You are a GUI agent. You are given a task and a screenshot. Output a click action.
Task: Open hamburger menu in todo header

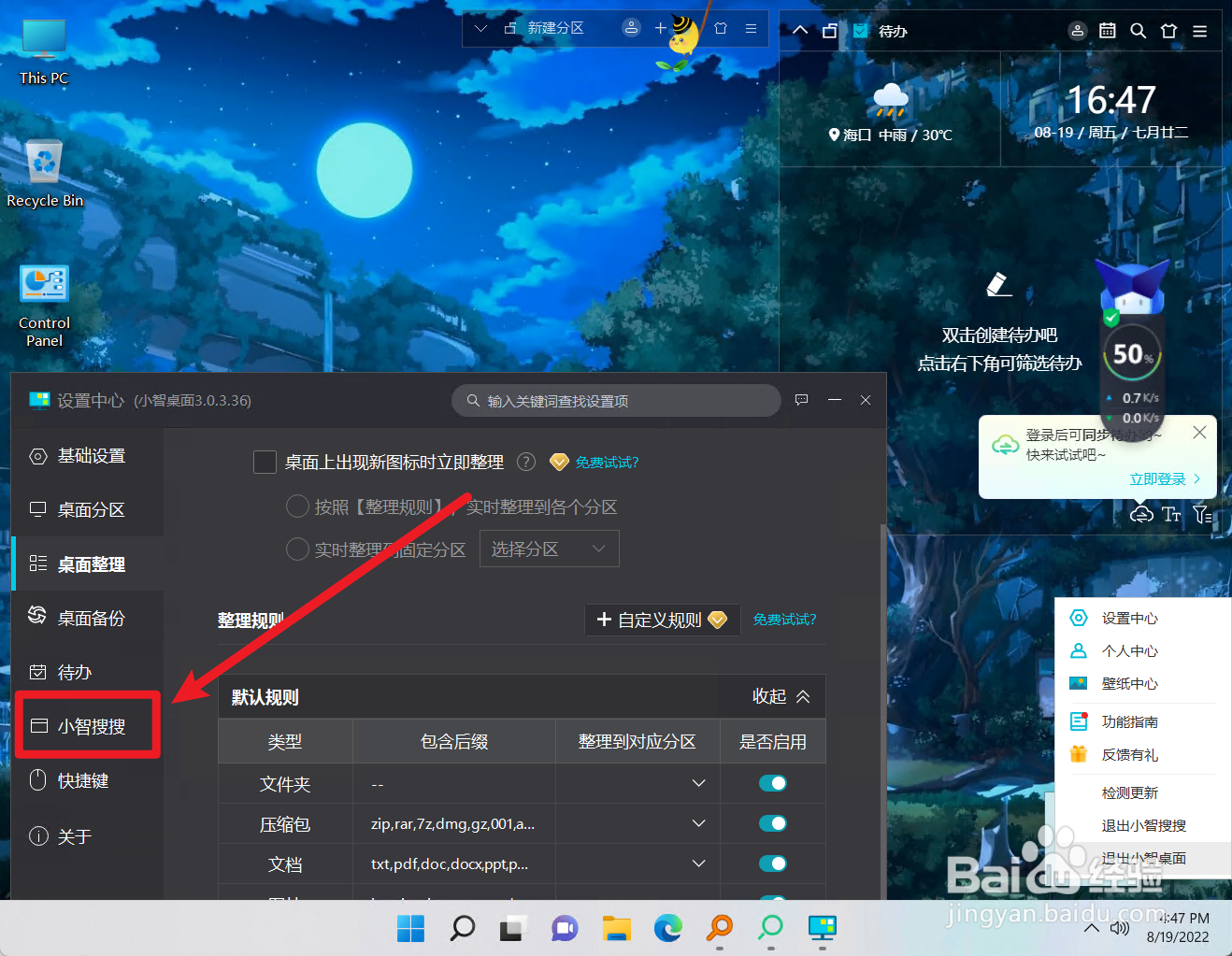pos(1200,31)
